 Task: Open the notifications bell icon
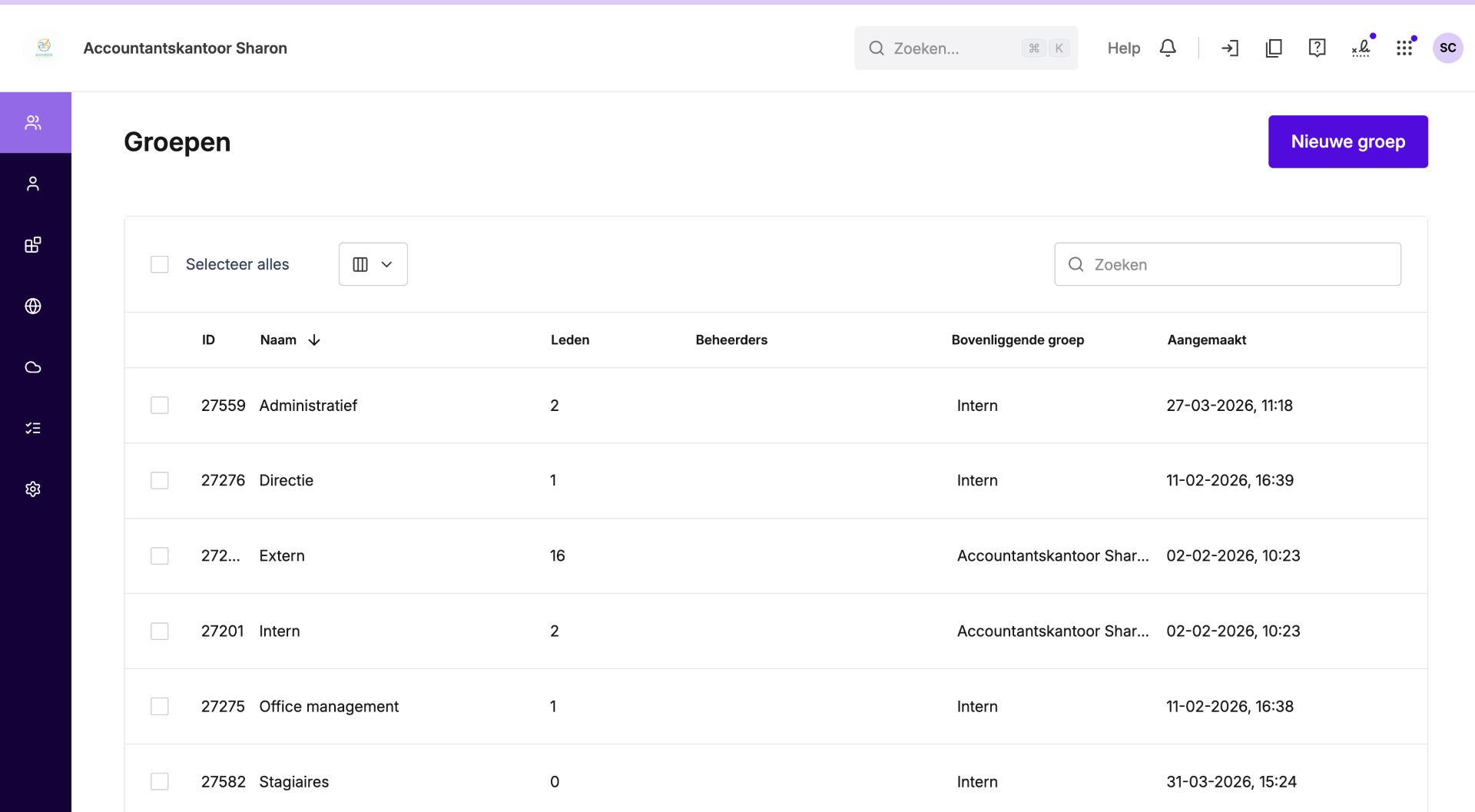1168,48
